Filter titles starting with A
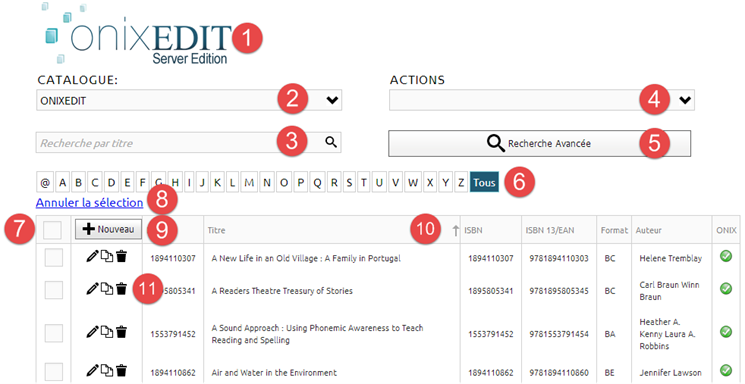 (x=62, y=183)
